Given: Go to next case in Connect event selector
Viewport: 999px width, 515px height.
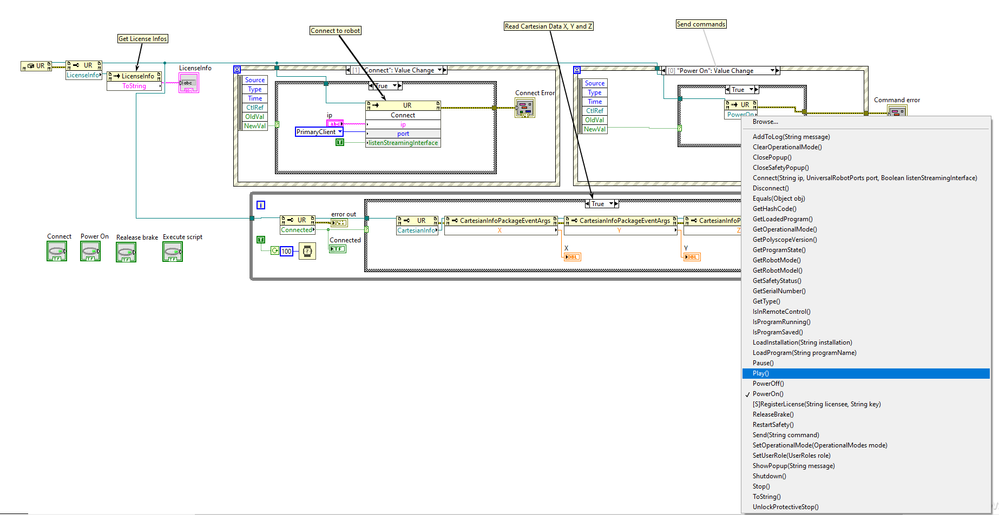Looking at the screenshot, I should 444,70.
